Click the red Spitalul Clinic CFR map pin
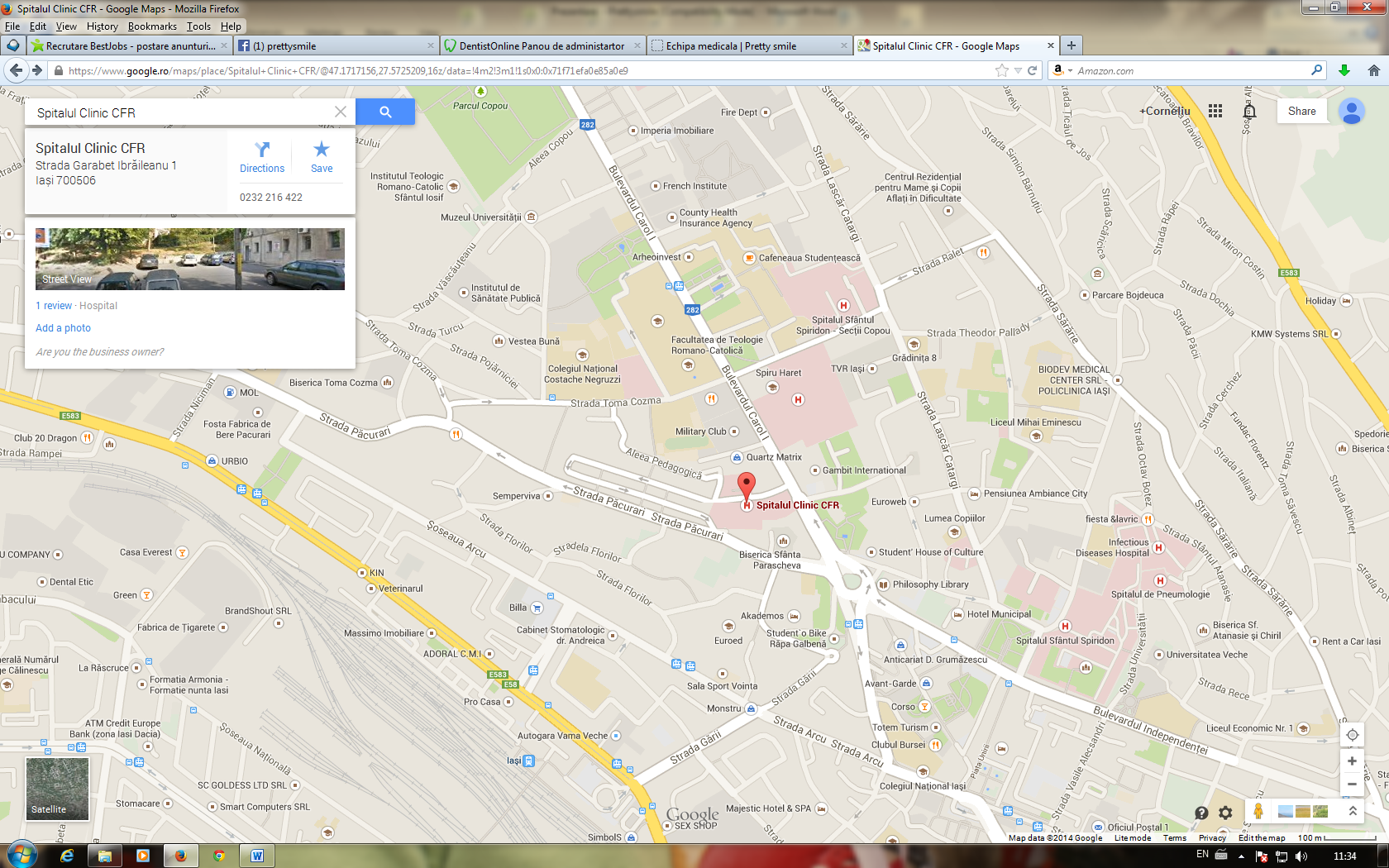Viewport: 1389px width, 868px height. [x=747, y=486]
